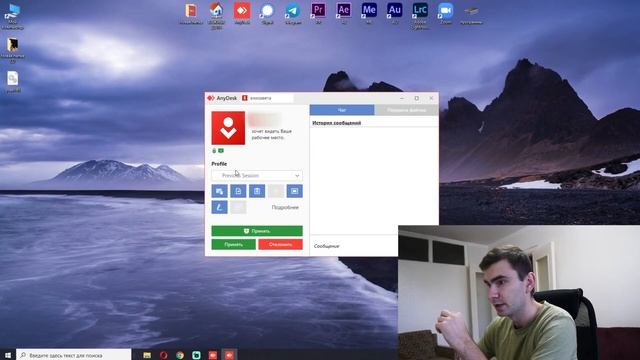
Task: Open the teal app icon on taskbar
Action: [196, 355]
